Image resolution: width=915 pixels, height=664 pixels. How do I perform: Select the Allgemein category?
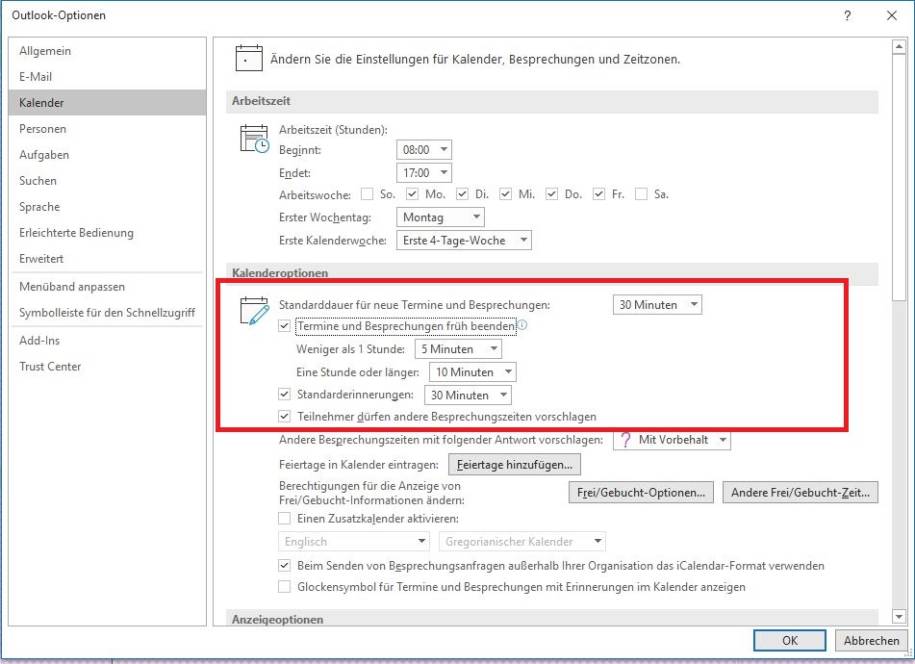point(107,51)
